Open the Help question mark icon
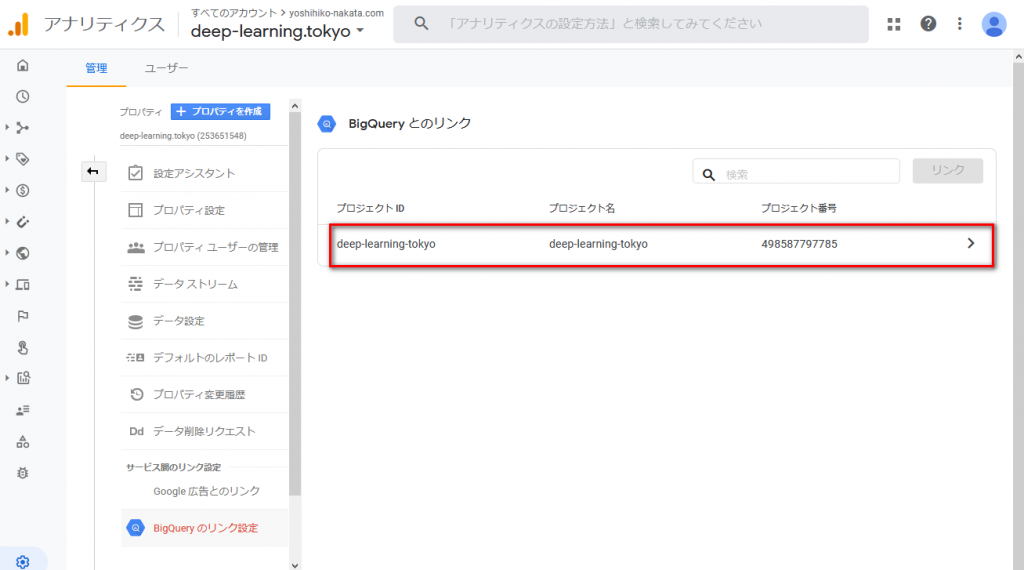This screenshot has width=1024, height=570. (928, 24)
